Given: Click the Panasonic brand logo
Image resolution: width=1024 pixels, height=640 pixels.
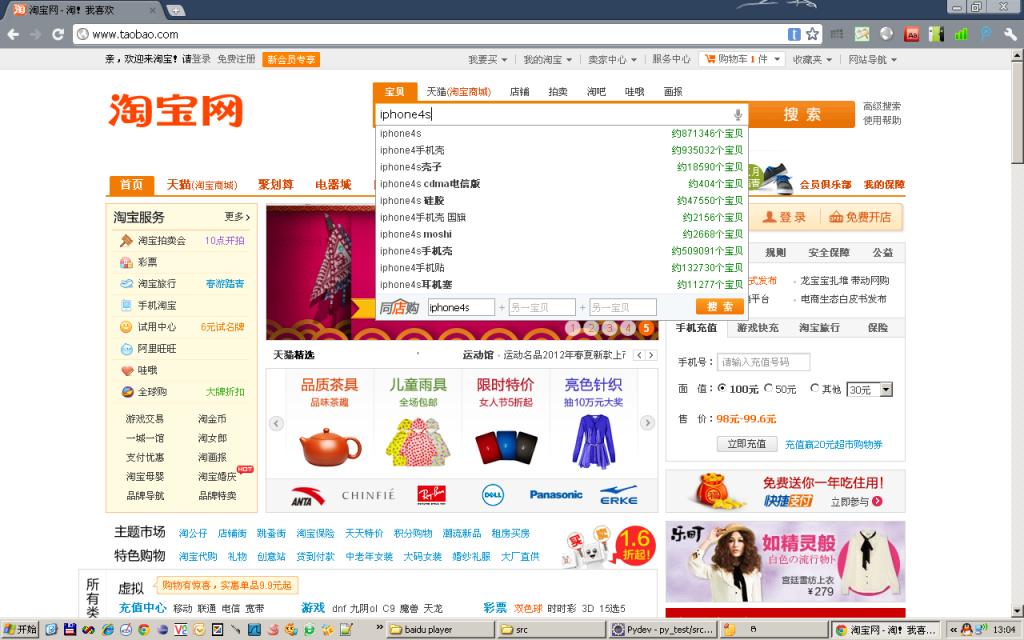Looking at the screenshot, I should 556,495.
